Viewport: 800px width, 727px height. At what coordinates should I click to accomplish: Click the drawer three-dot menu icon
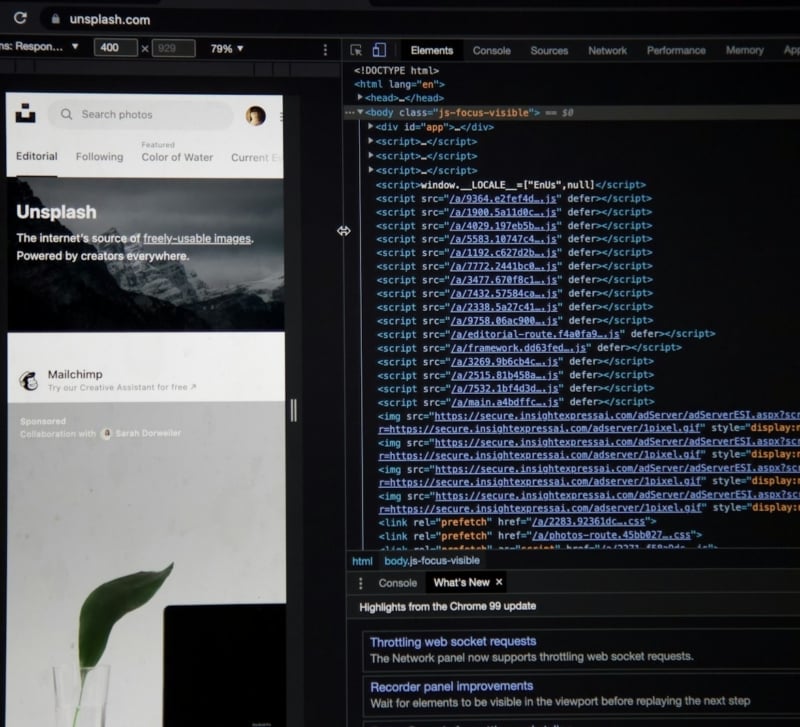pos(361,583)
